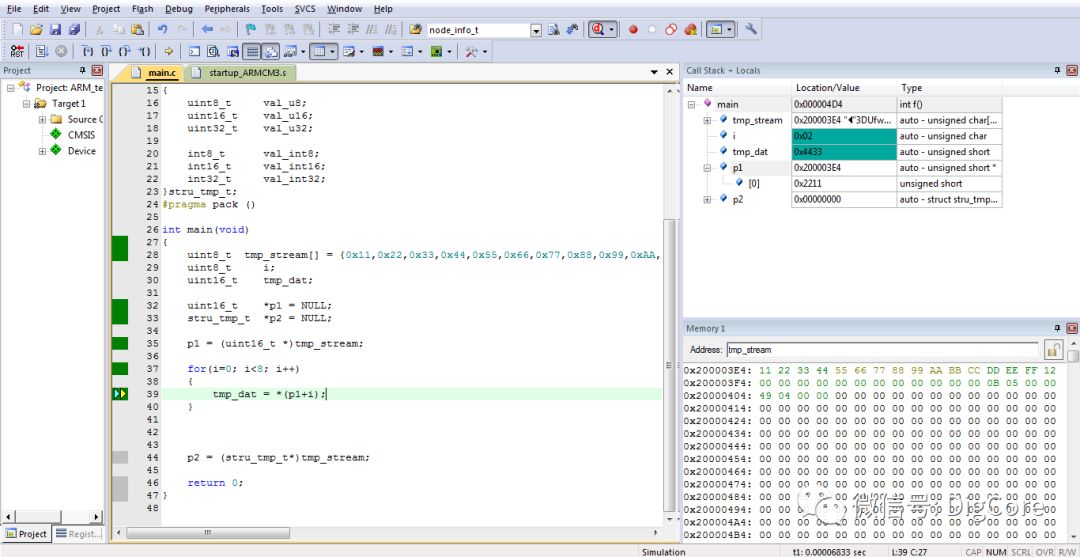The width and height of the screenshot is (1080, 557).
Task: Click the Name column header
Action: pos(738,87)
